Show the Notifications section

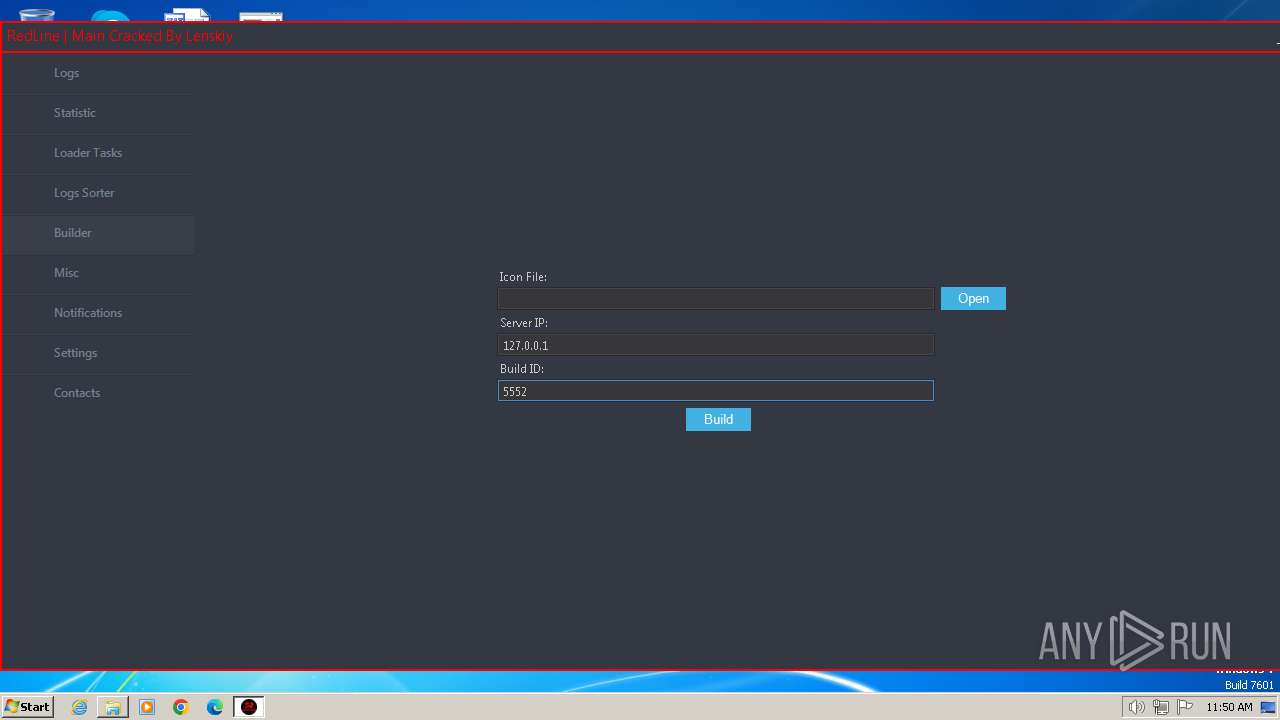(97, 313)
